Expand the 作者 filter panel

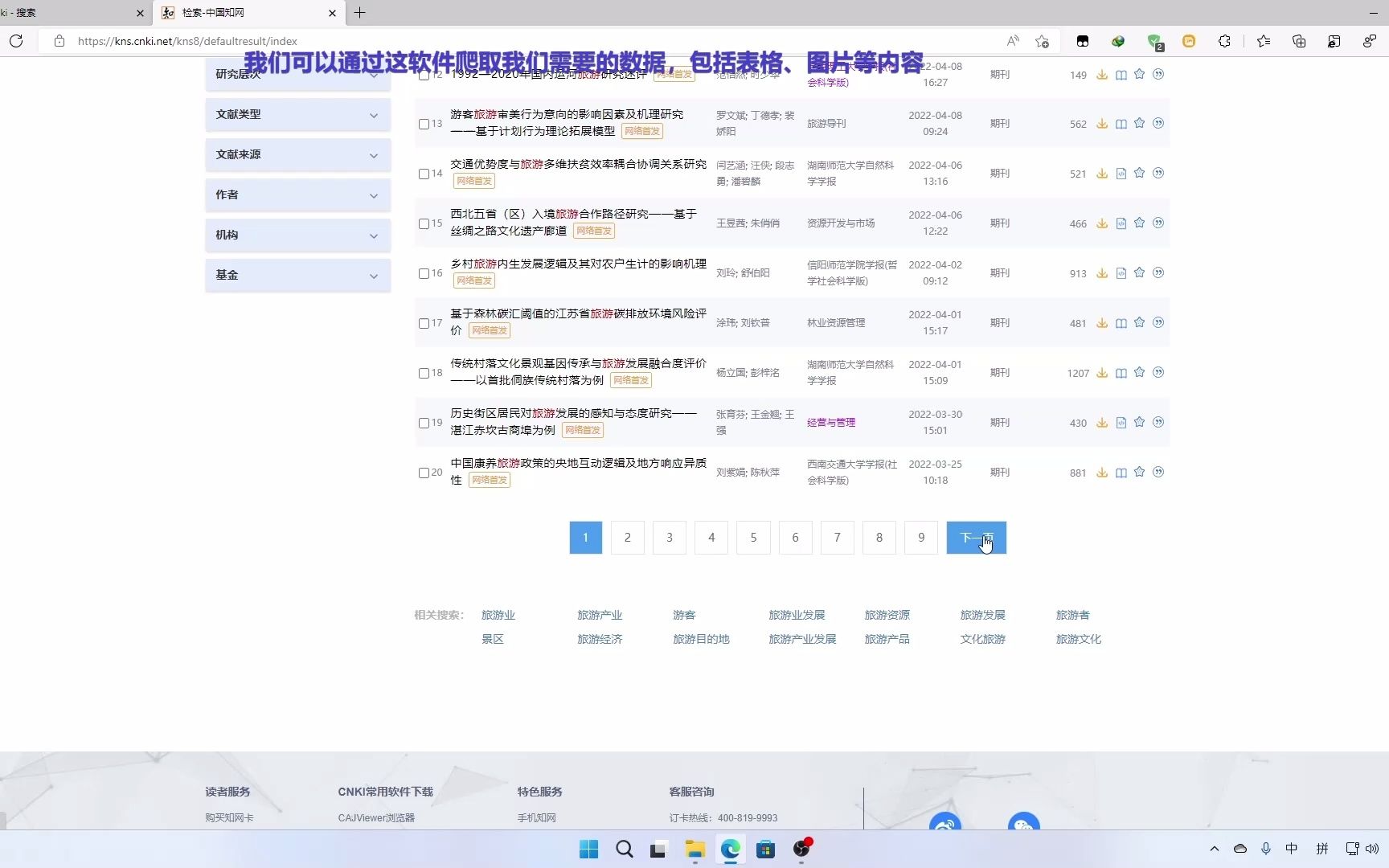297,194
